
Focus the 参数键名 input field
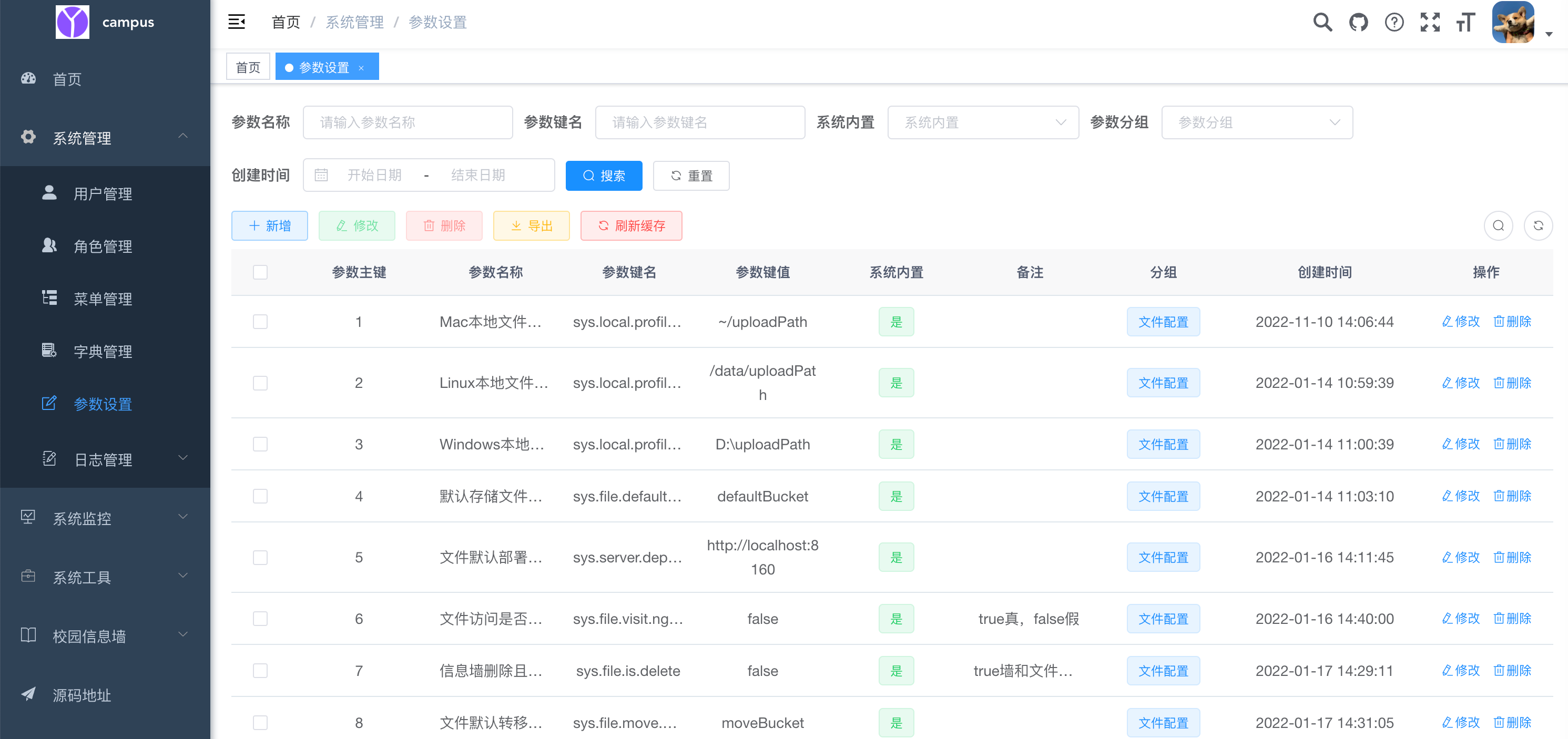700,122
